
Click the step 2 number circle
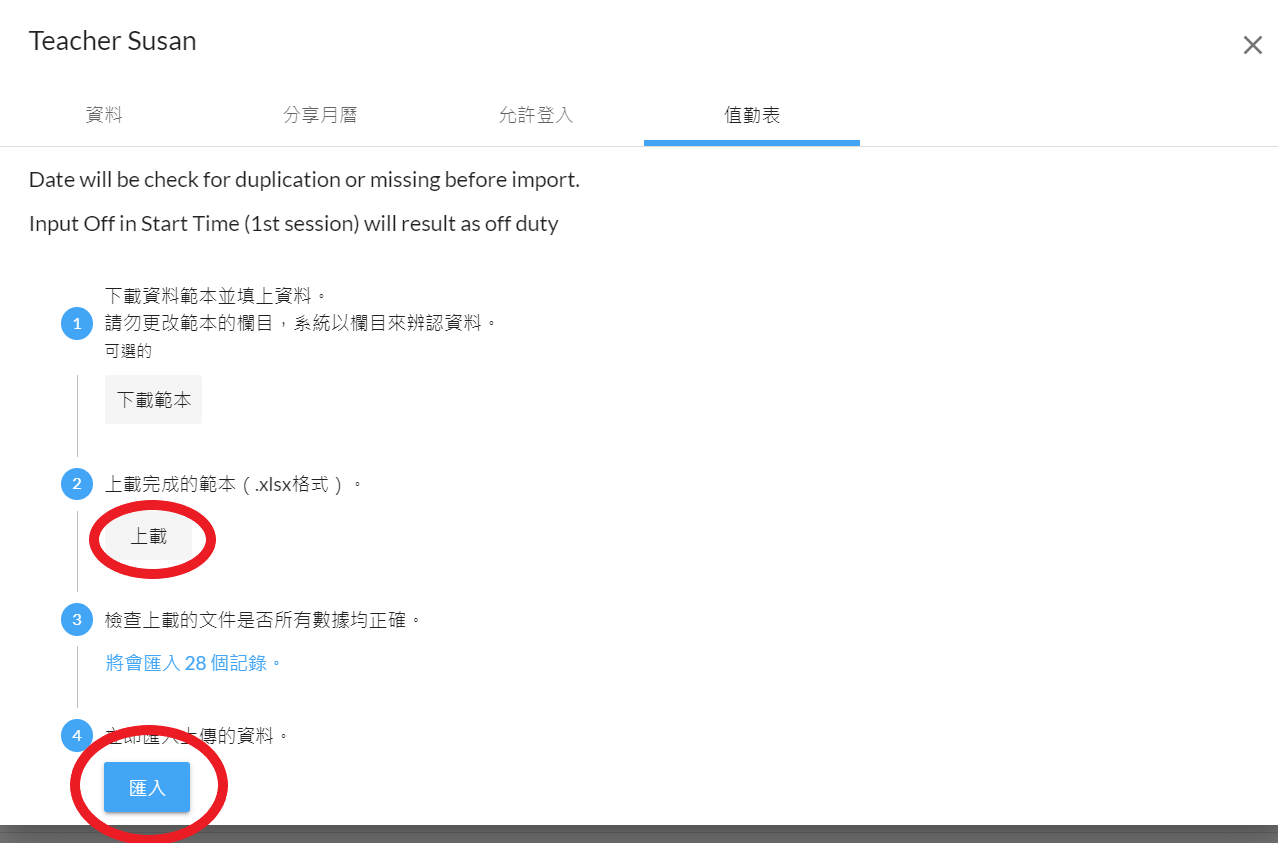[x=77, y=485]
